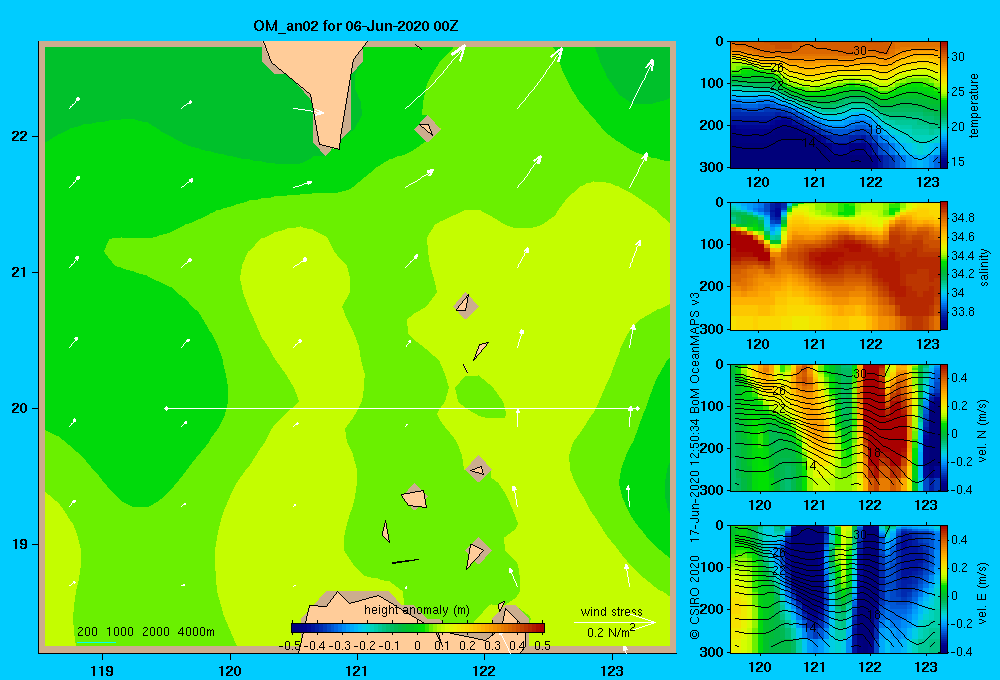Open the northward velocity section plot
1000x680 pixels.
click(x=835, y=427)
